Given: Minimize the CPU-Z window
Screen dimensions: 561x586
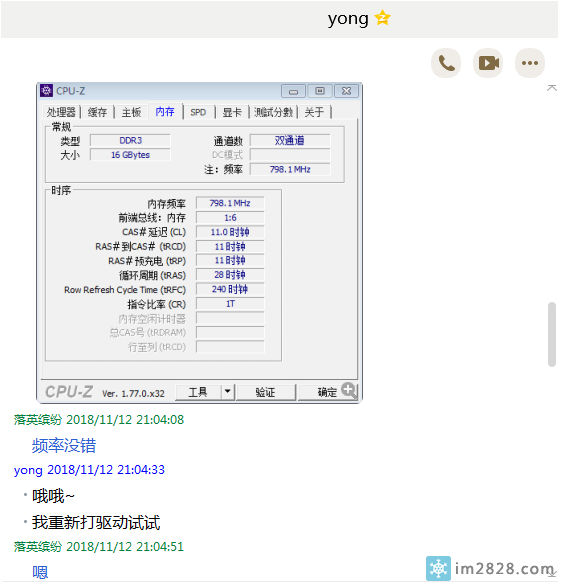Looking at the screenshot, I should pyautogui.click(x=293, y=91).
